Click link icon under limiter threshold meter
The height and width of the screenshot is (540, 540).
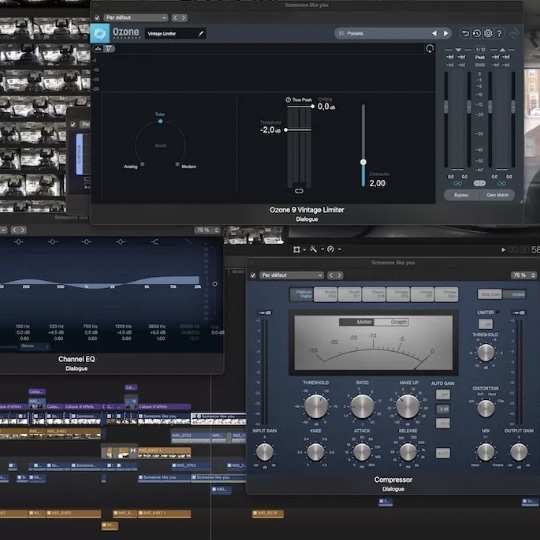click(x=299, y=191)
